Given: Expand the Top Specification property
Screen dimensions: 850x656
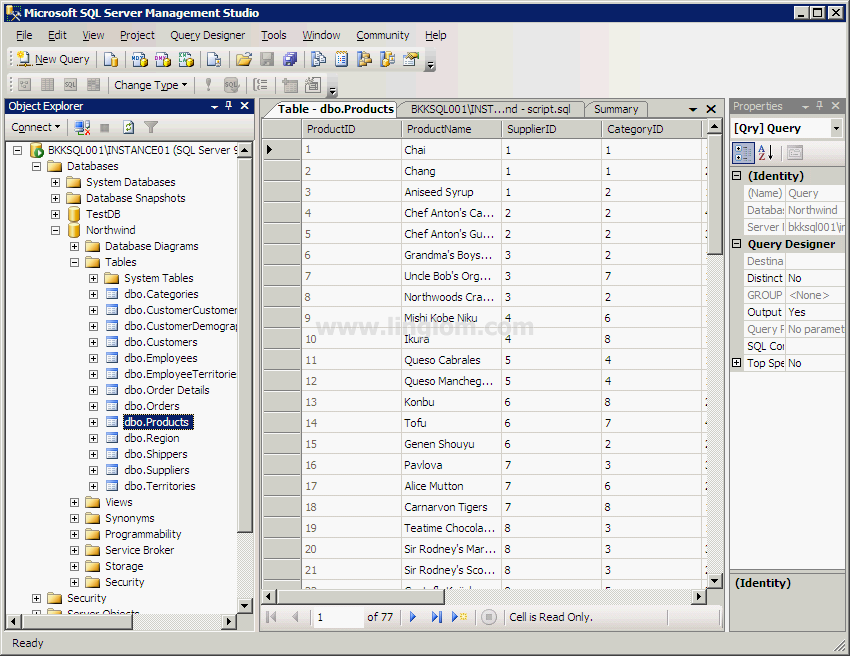Looking at the screenshot, I should [x=737, y=363].
